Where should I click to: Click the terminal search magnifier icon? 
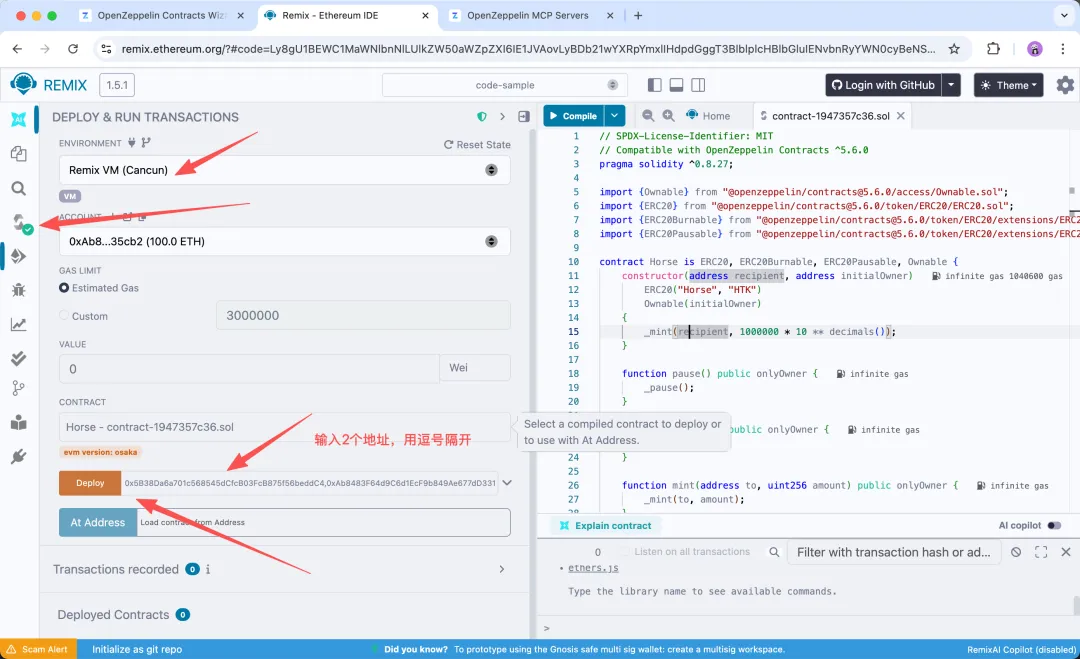coord(774,552)
